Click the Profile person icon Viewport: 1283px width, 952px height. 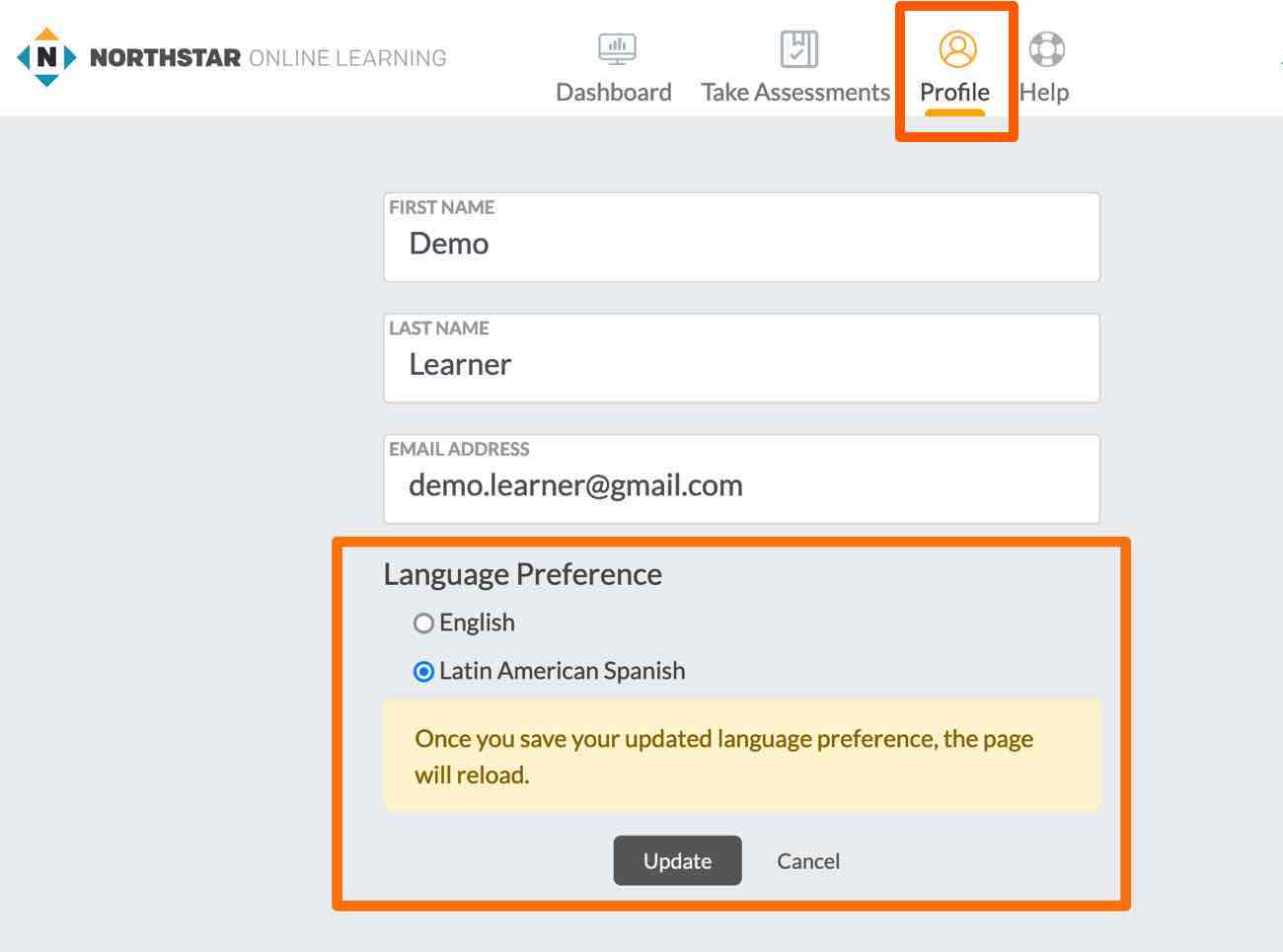tap(957, 48)
